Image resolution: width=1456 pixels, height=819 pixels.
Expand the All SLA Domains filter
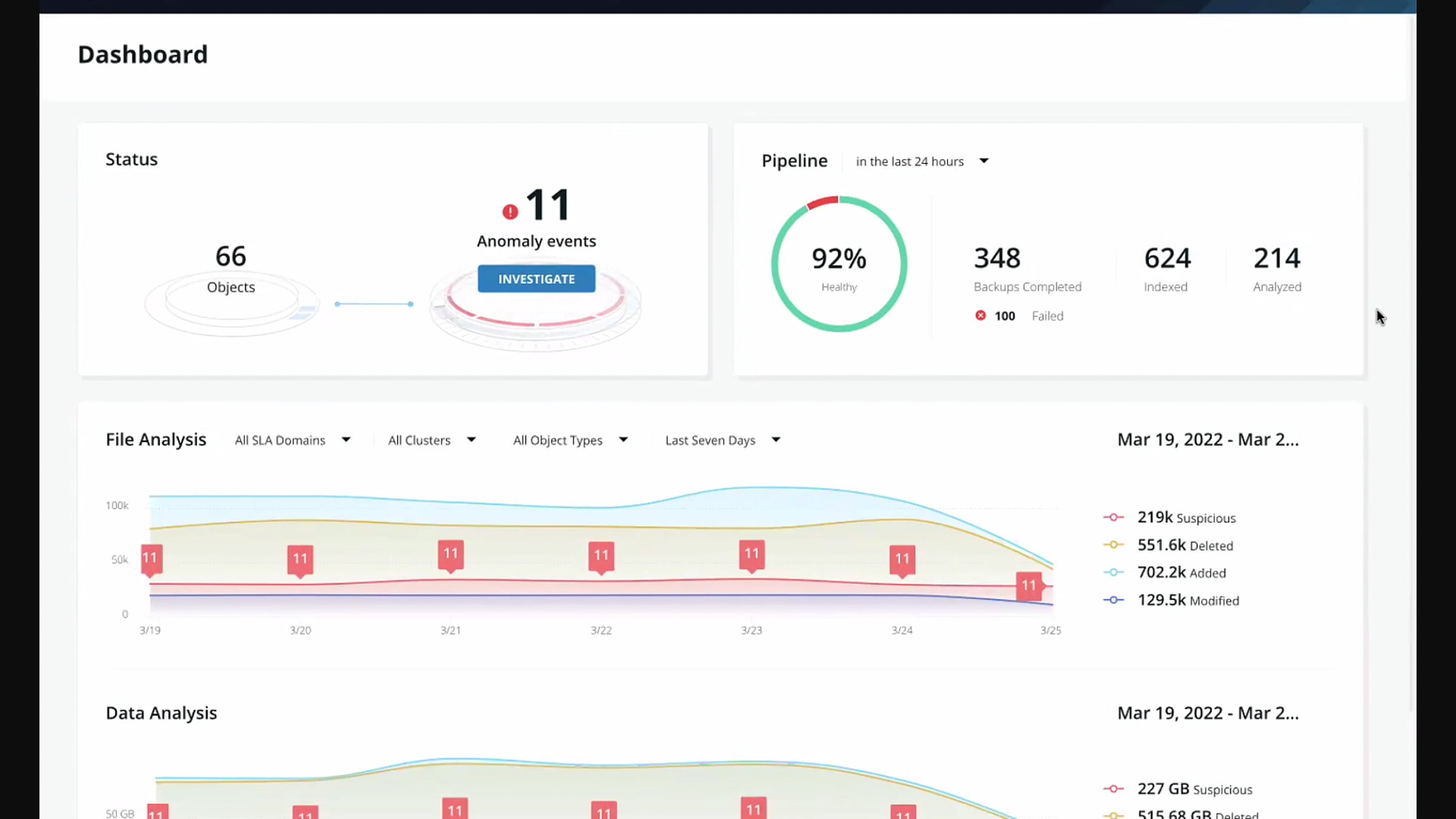click(292, 440)
